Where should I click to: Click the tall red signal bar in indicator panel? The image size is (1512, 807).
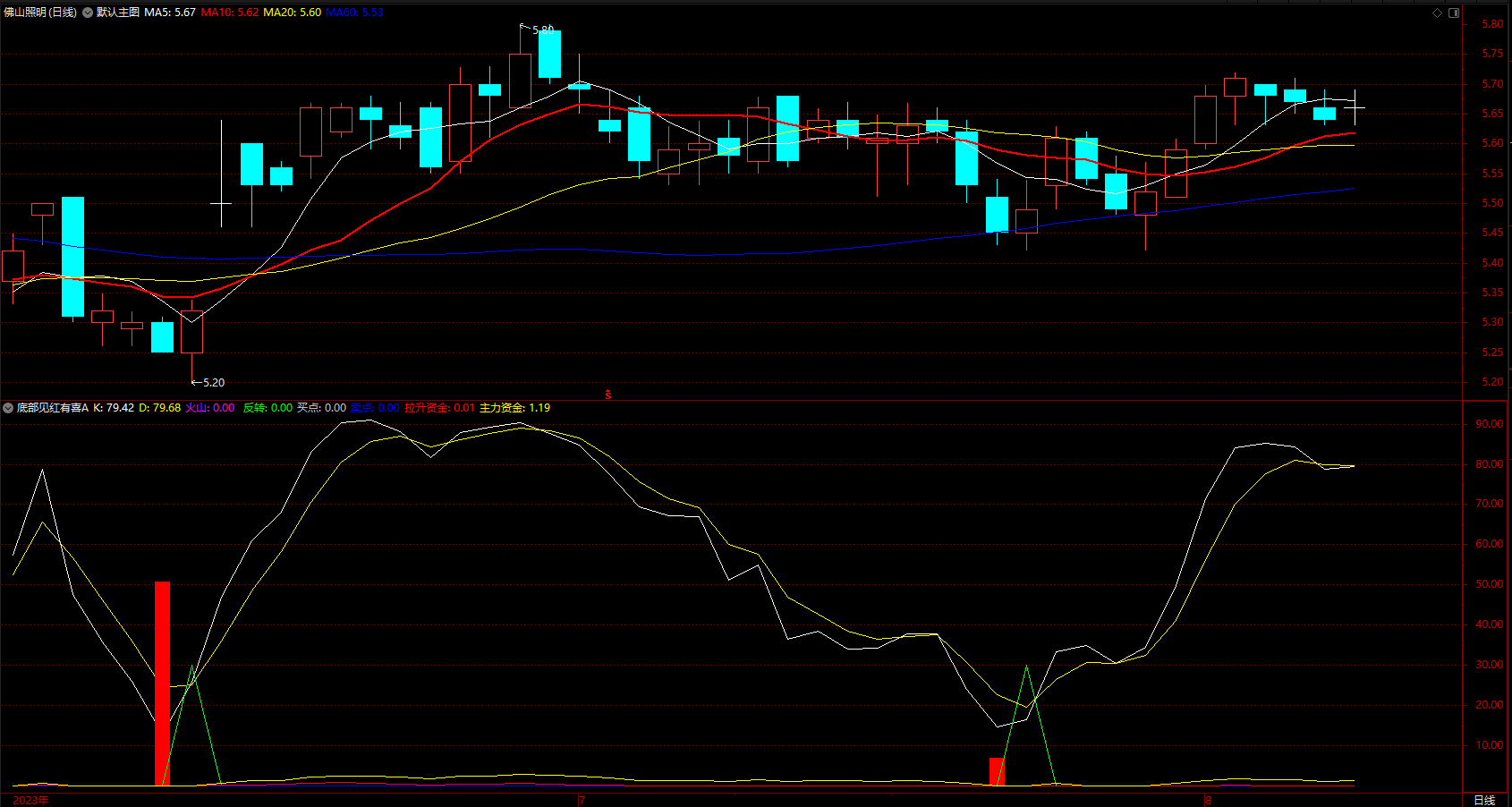(x=162, y=684)
